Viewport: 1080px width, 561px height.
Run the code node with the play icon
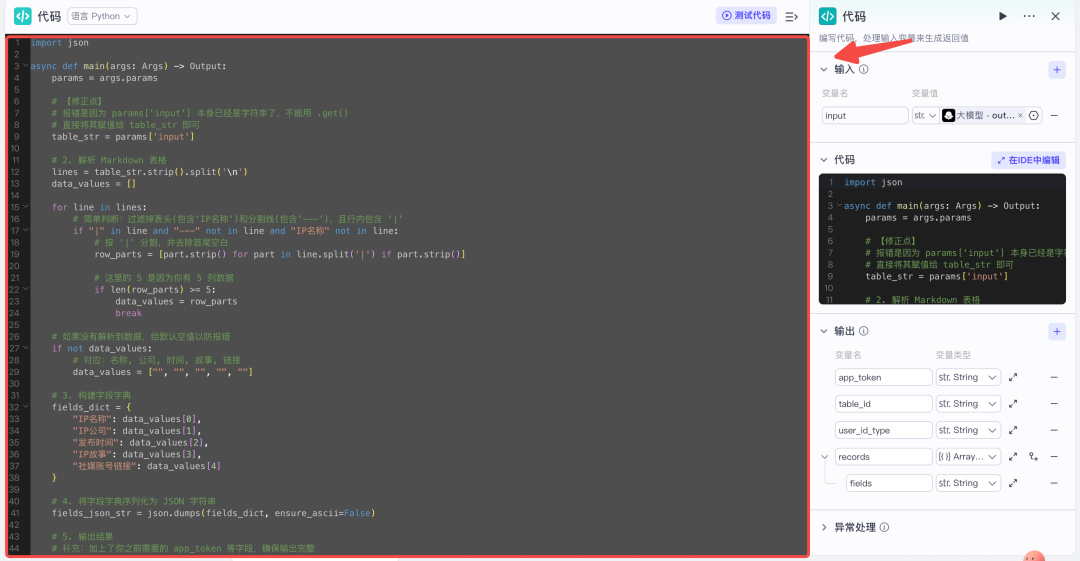1002,16
